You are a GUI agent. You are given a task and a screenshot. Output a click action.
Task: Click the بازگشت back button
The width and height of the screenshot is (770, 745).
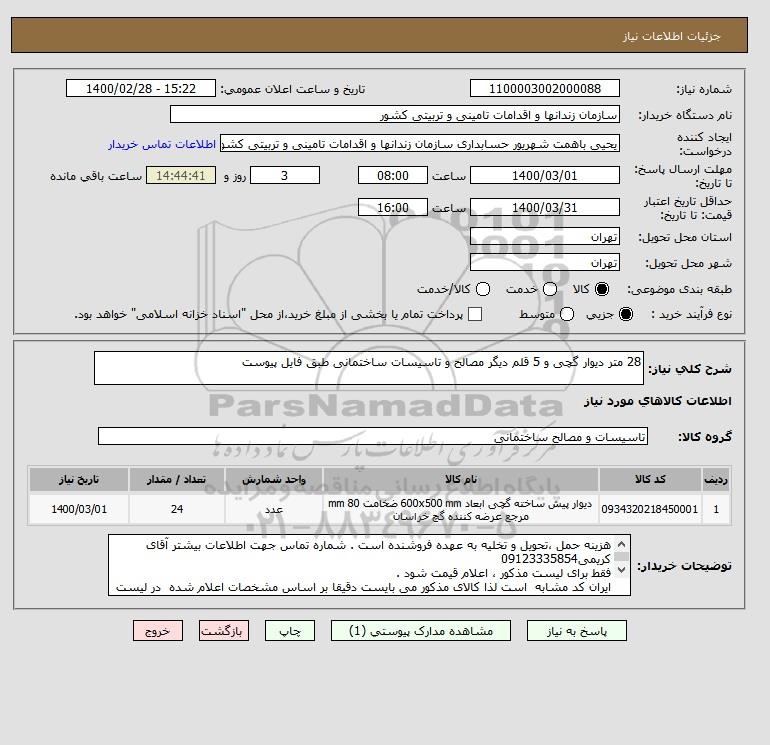[x=224, y=631]
